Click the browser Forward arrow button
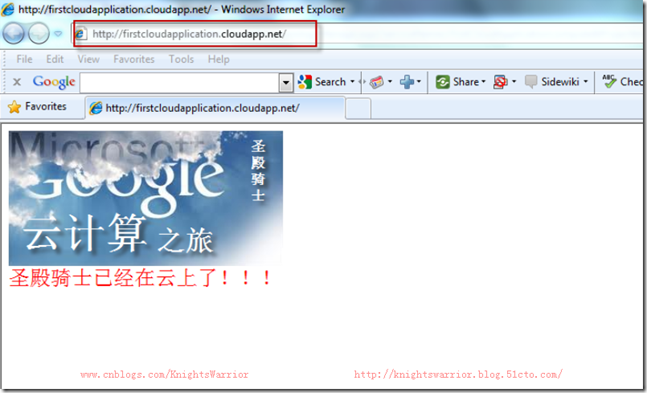The height and width of the screenshot is (393, 647). 38,34
